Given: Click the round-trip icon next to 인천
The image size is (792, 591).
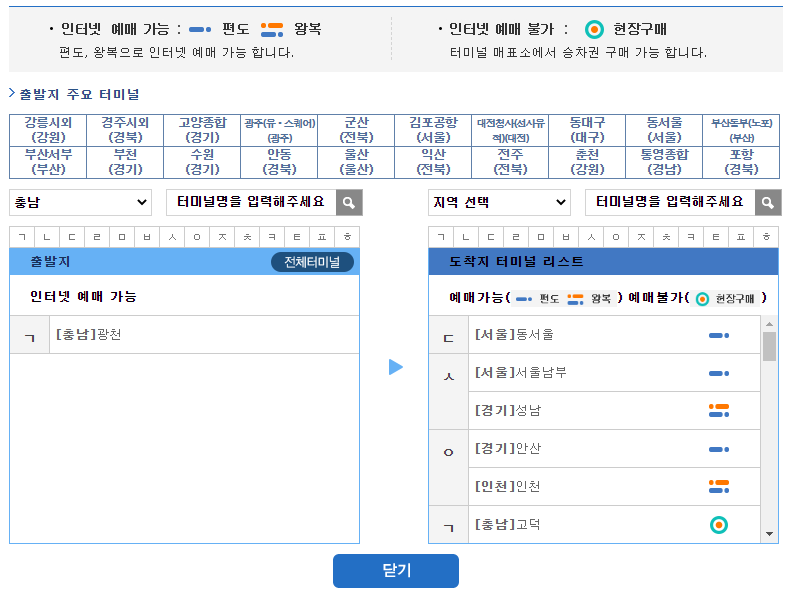Looking at the screenshot, I should [x=719, y=486].
